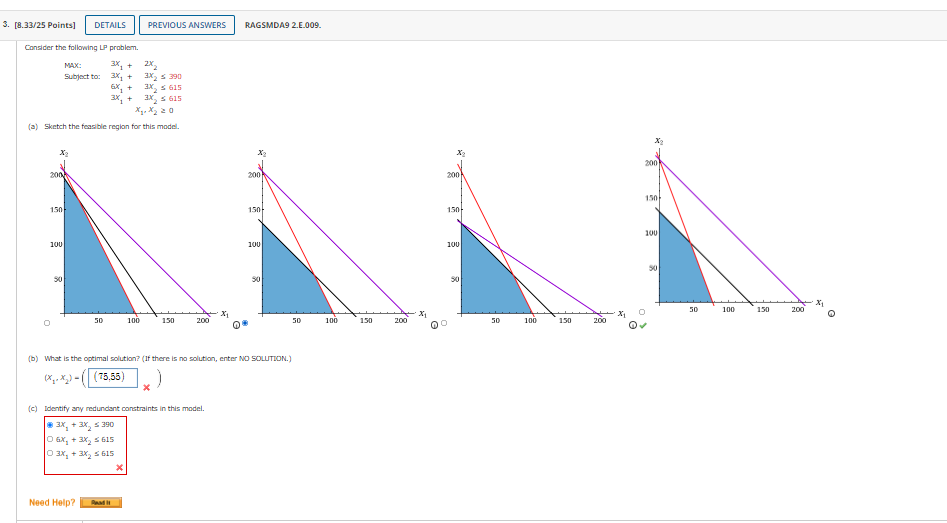Open the info icon after the fourth graph
Screen dimensions: 947x523
pos(832,313)
